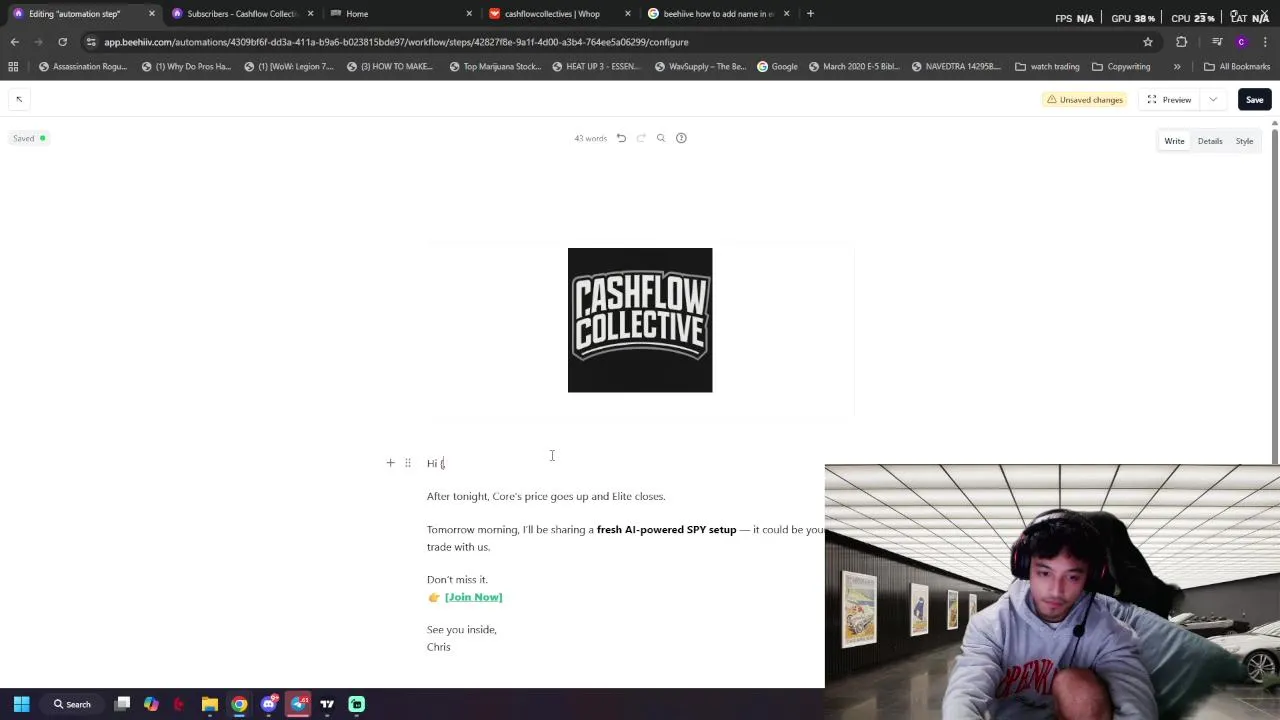Open the Google bookmark
The width and height of the screenshot is (1280, 720).
(x=777, y=66)
